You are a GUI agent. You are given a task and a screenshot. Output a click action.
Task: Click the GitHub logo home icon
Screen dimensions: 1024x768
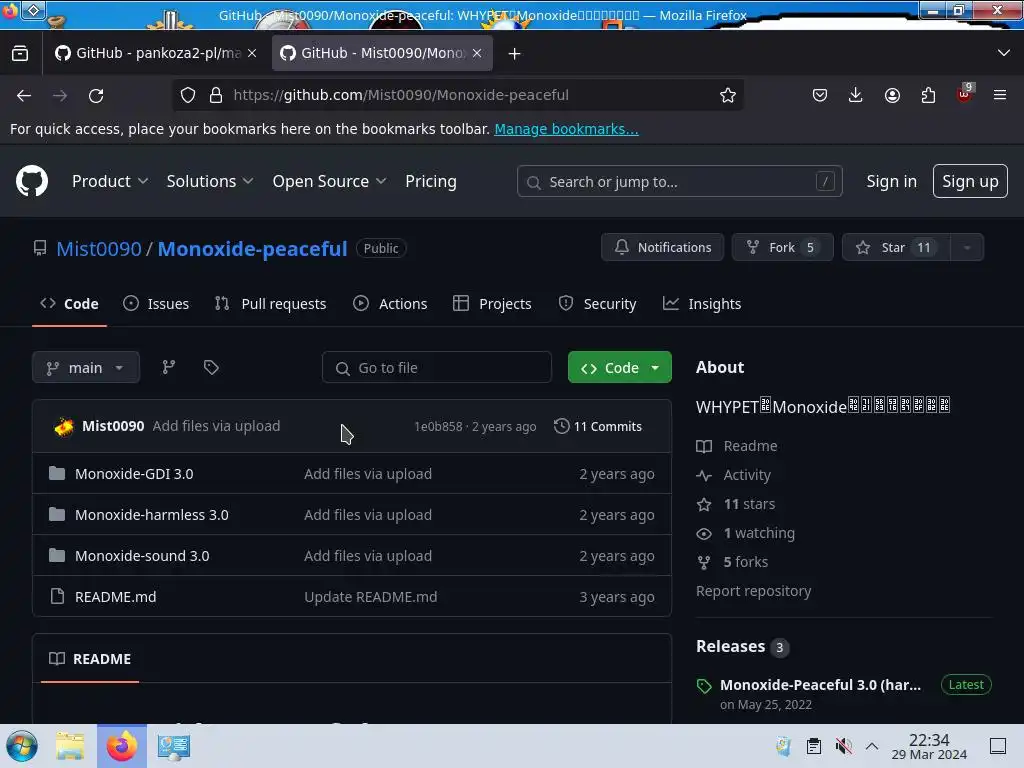coord(31,181)
